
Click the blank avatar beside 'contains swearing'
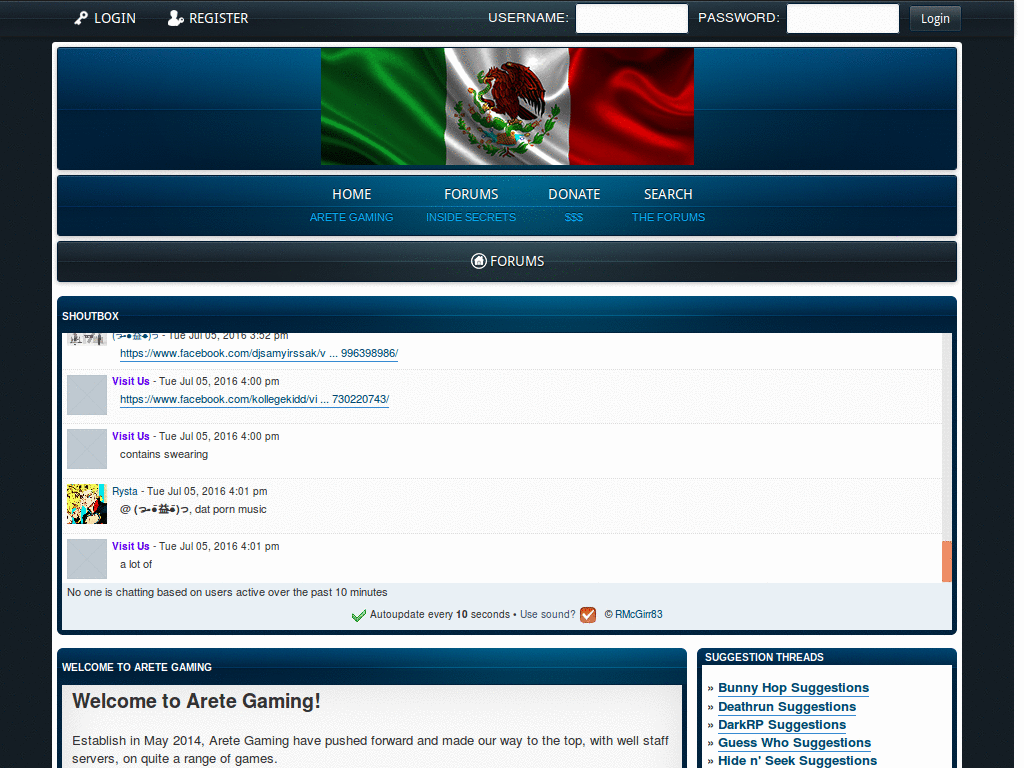tap(87, 449)
